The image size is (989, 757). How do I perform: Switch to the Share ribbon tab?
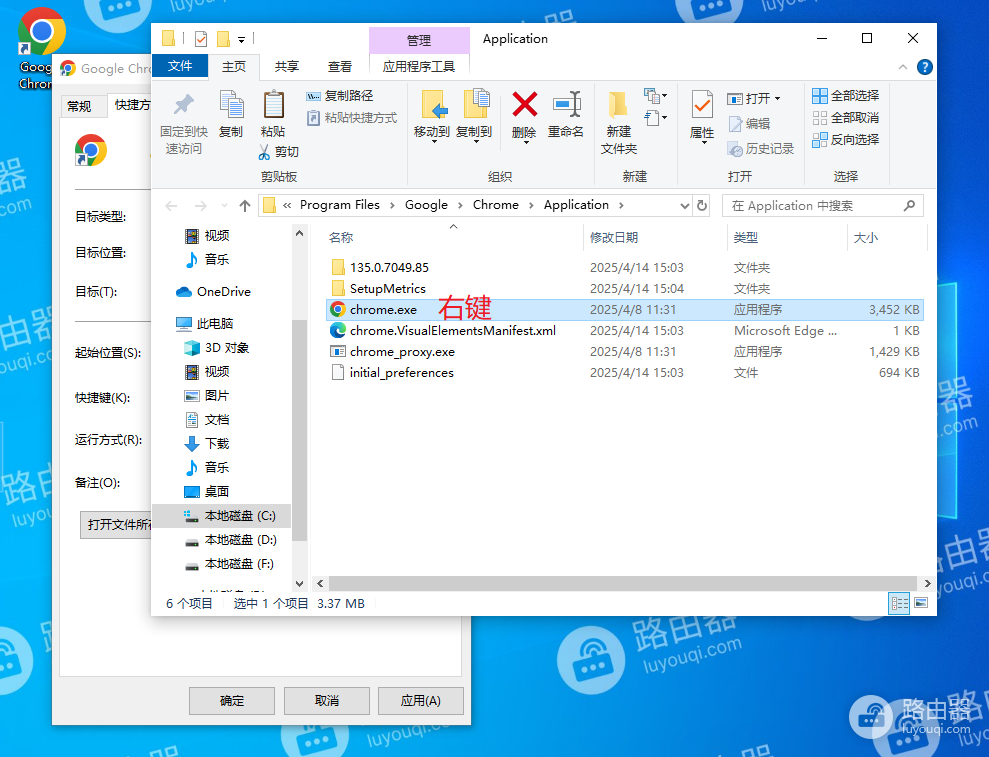pos(287,66)
